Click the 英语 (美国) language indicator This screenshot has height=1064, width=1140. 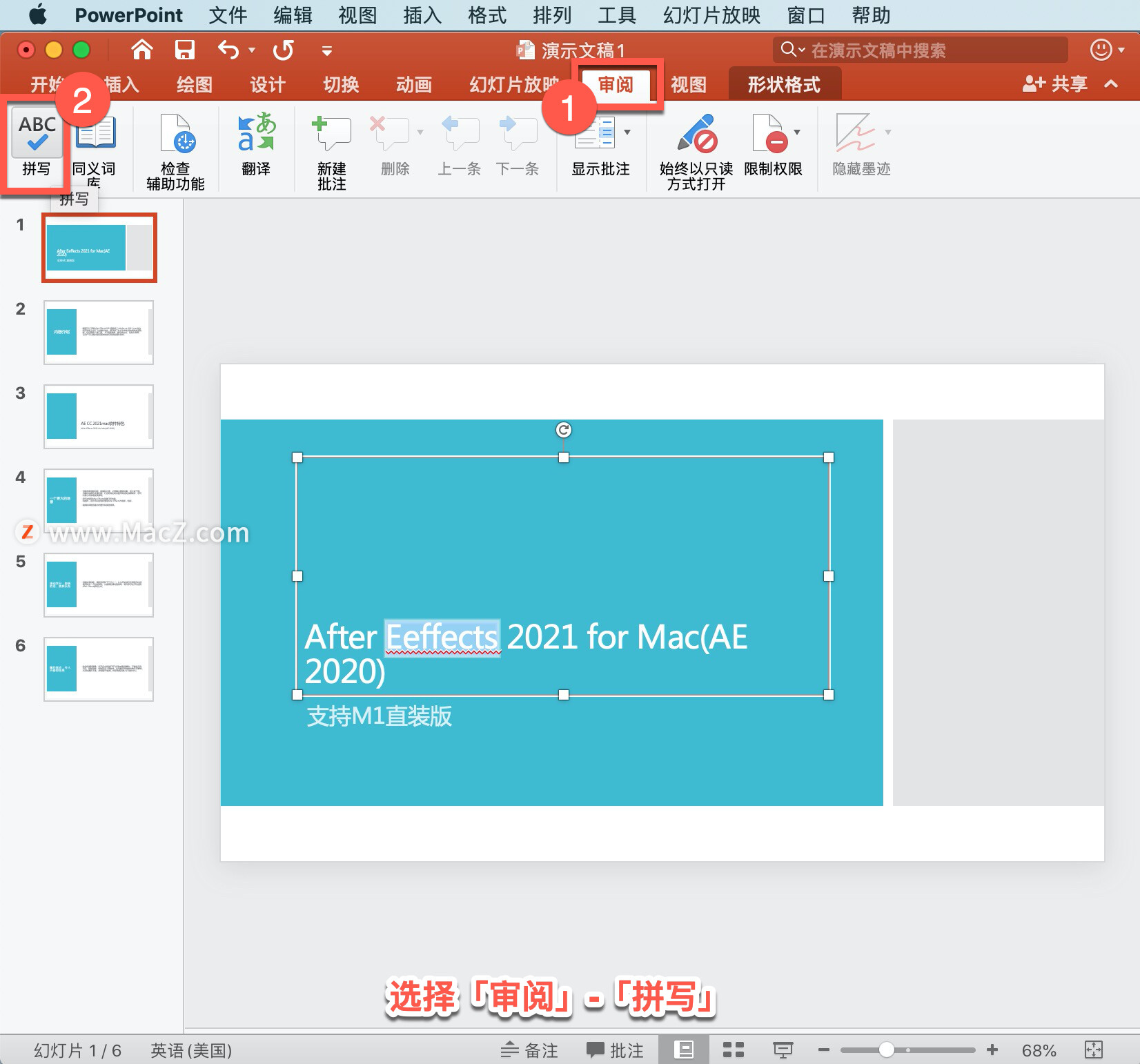[191, 1050]
